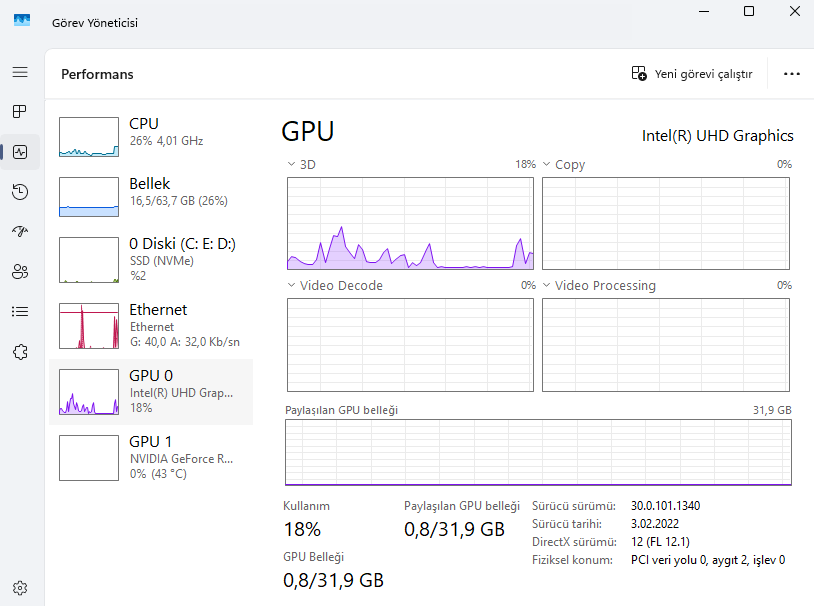Click the large GPU heading
This screenshot has height=606, width=814.
click(308, 131)
